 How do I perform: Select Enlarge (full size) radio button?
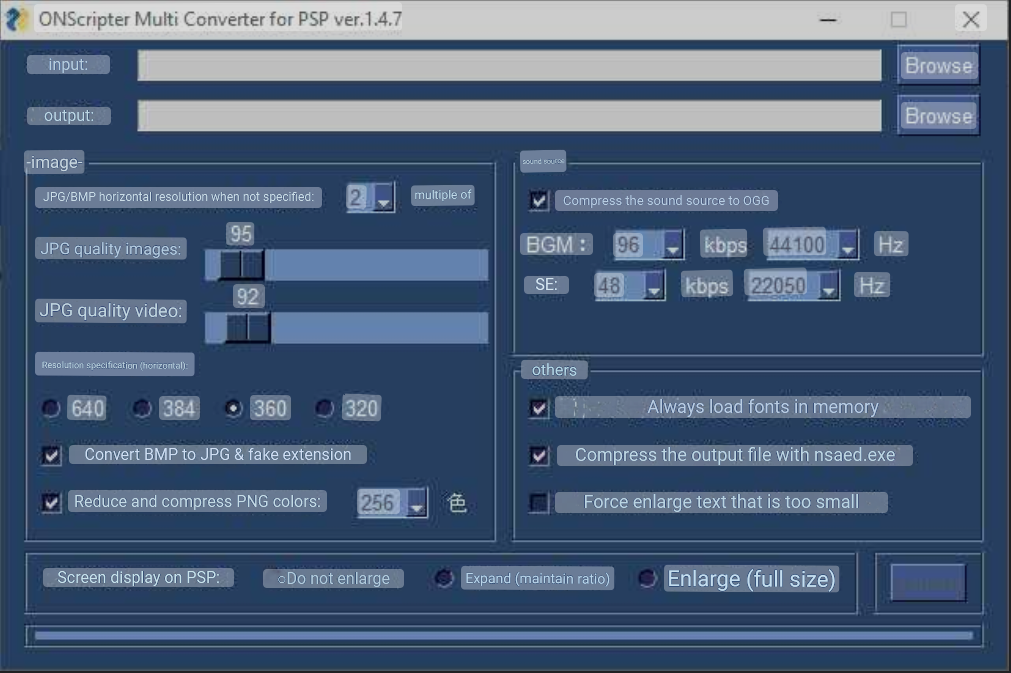[647, 578]
